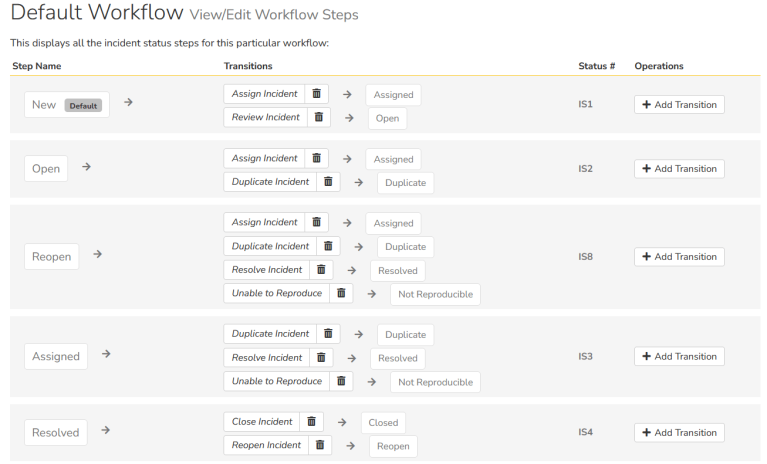Click the Default badge on New step
This screenshot has height=464, width=767.
[x=83, y=106]
